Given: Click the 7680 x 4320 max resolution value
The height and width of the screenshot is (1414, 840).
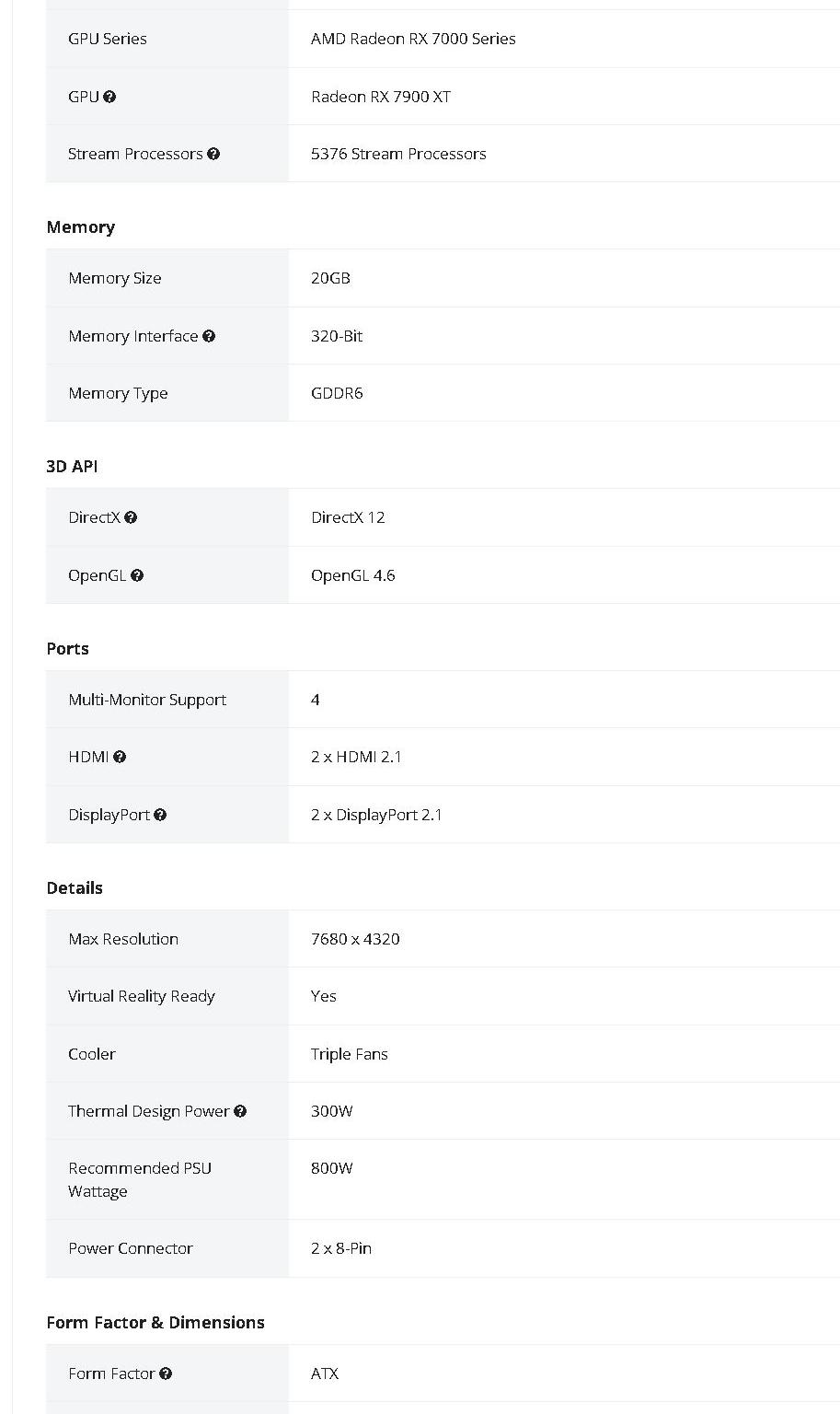Looking at the screenshot, I should [355, 939].
